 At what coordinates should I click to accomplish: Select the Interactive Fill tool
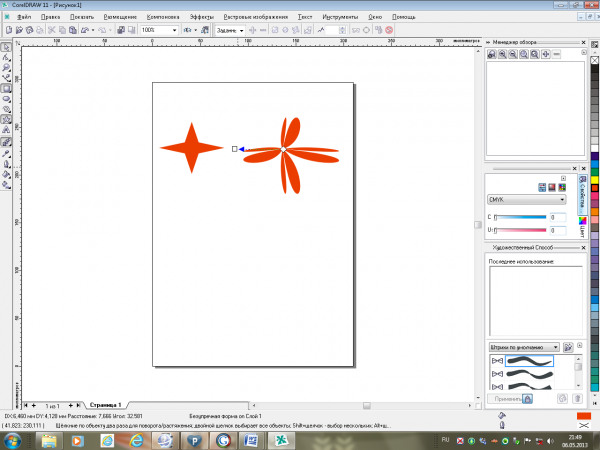(x=6, y=185)
